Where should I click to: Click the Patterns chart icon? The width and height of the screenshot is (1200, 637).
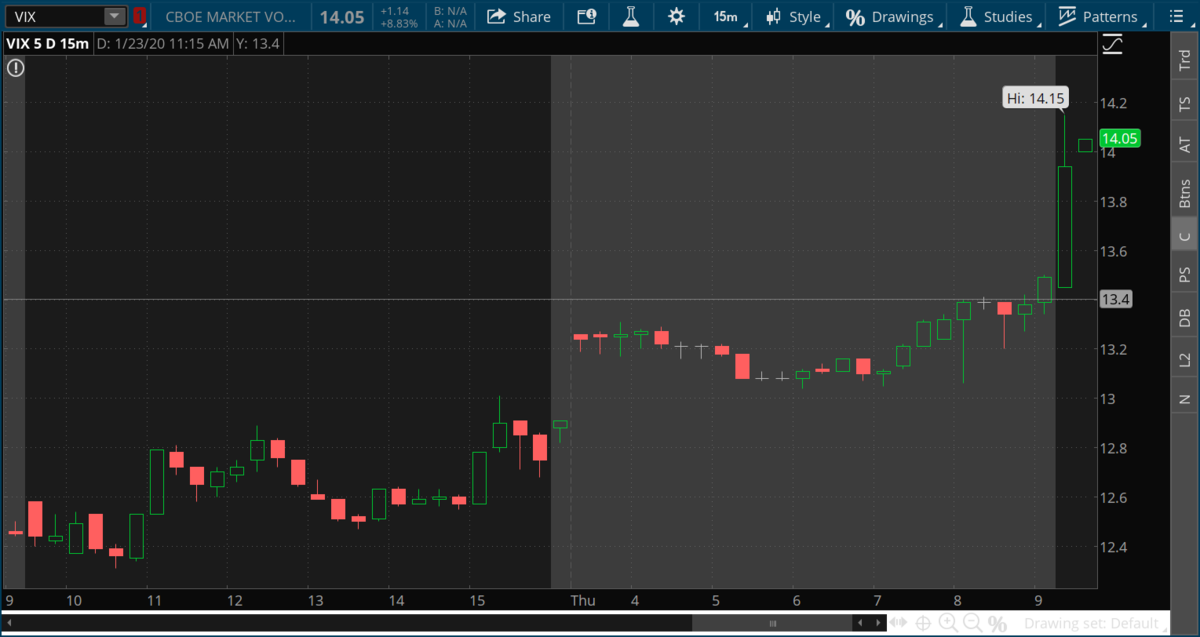(x=1067, y=16)
